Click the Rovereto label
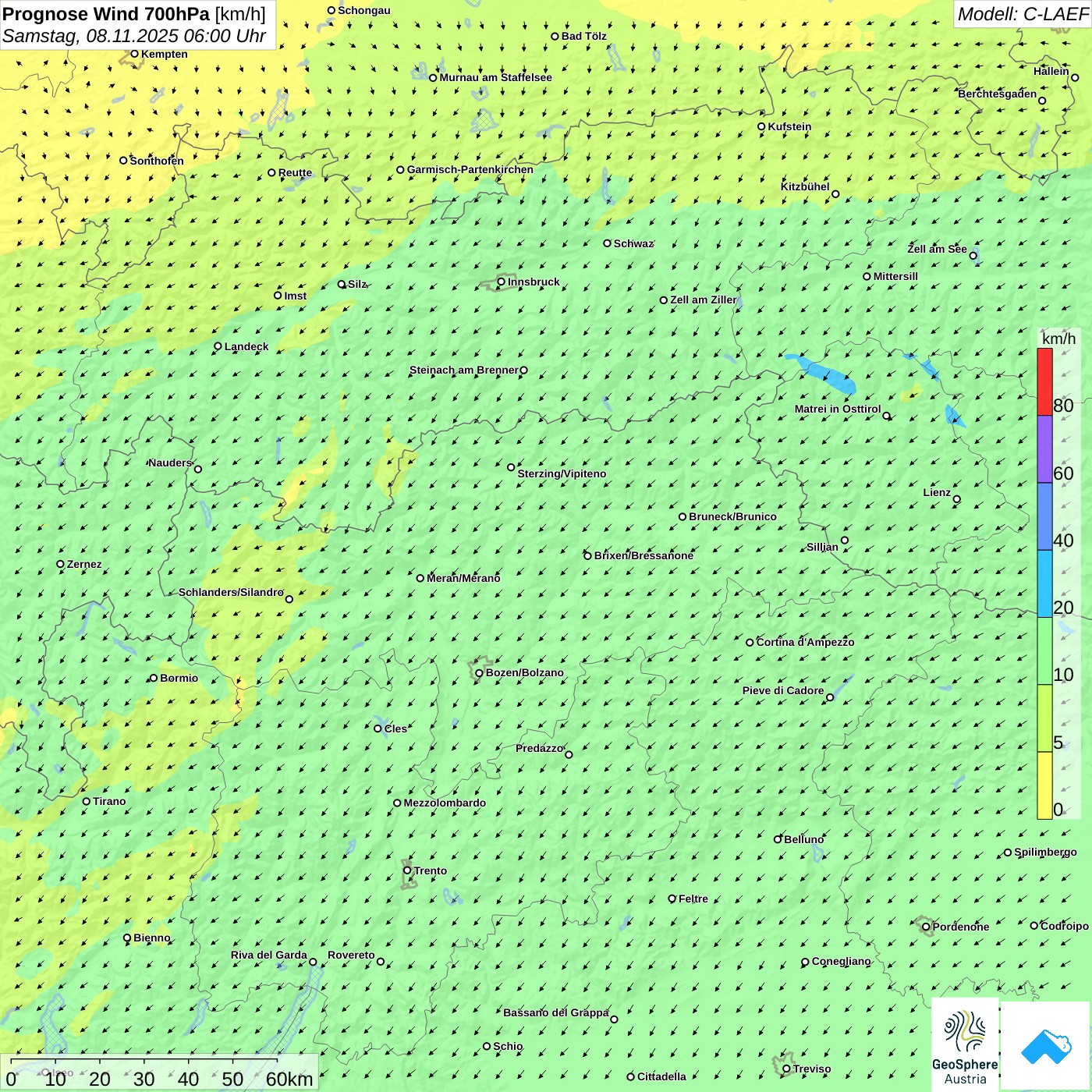 coord(351,955)
